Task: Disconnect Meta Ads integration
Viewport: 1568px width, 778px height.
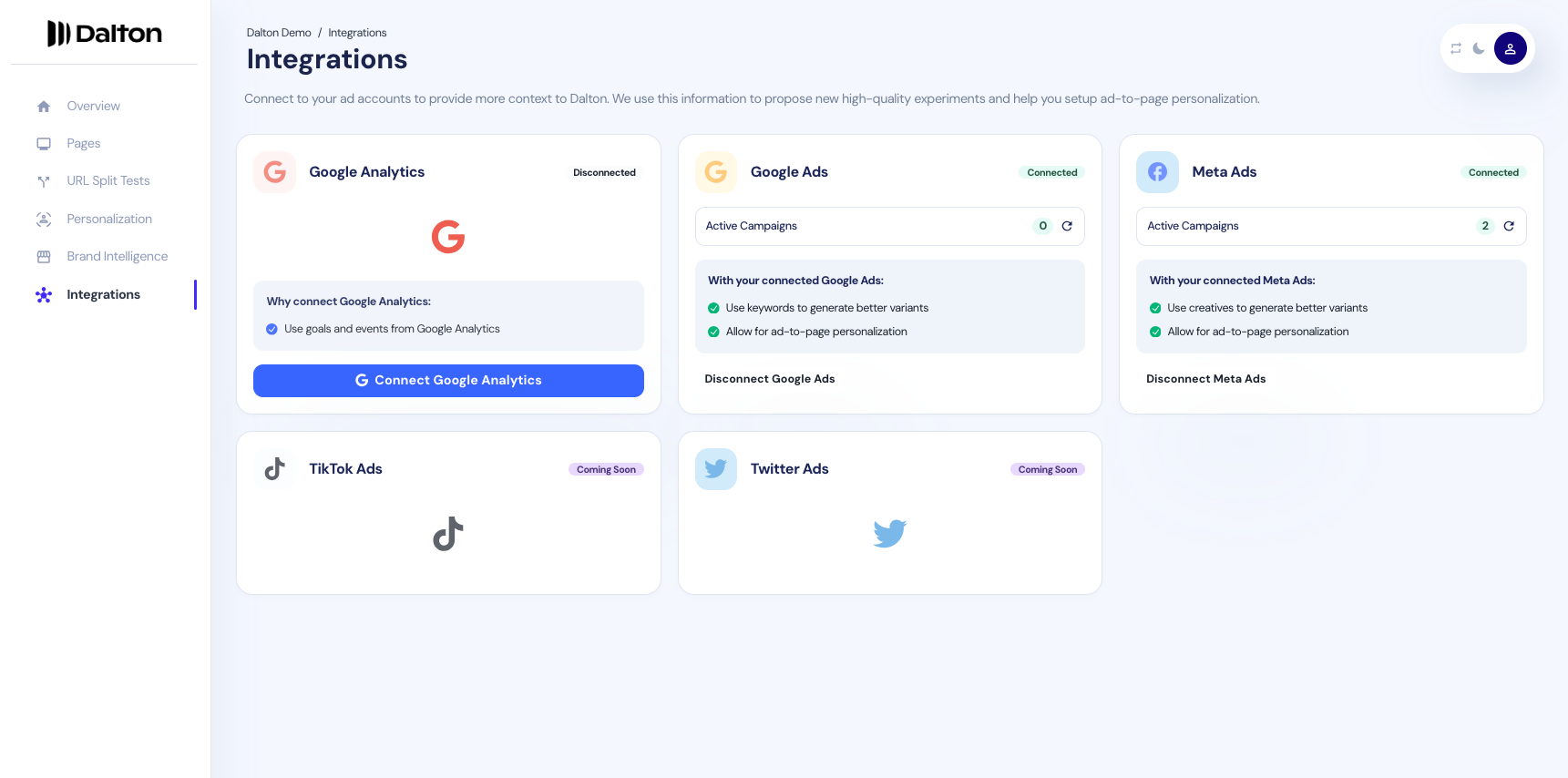Action: tap(1205, 379)
